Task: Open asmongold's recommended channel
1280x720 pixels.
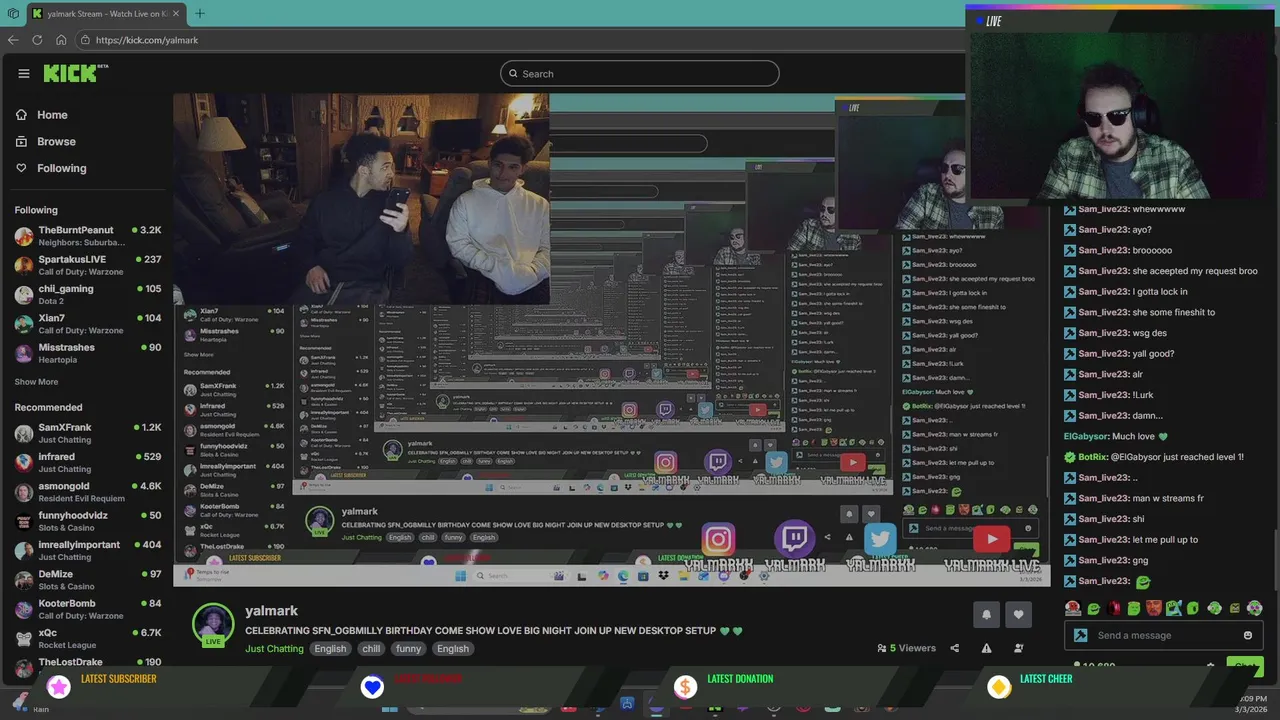Action: tap(87, 491)
